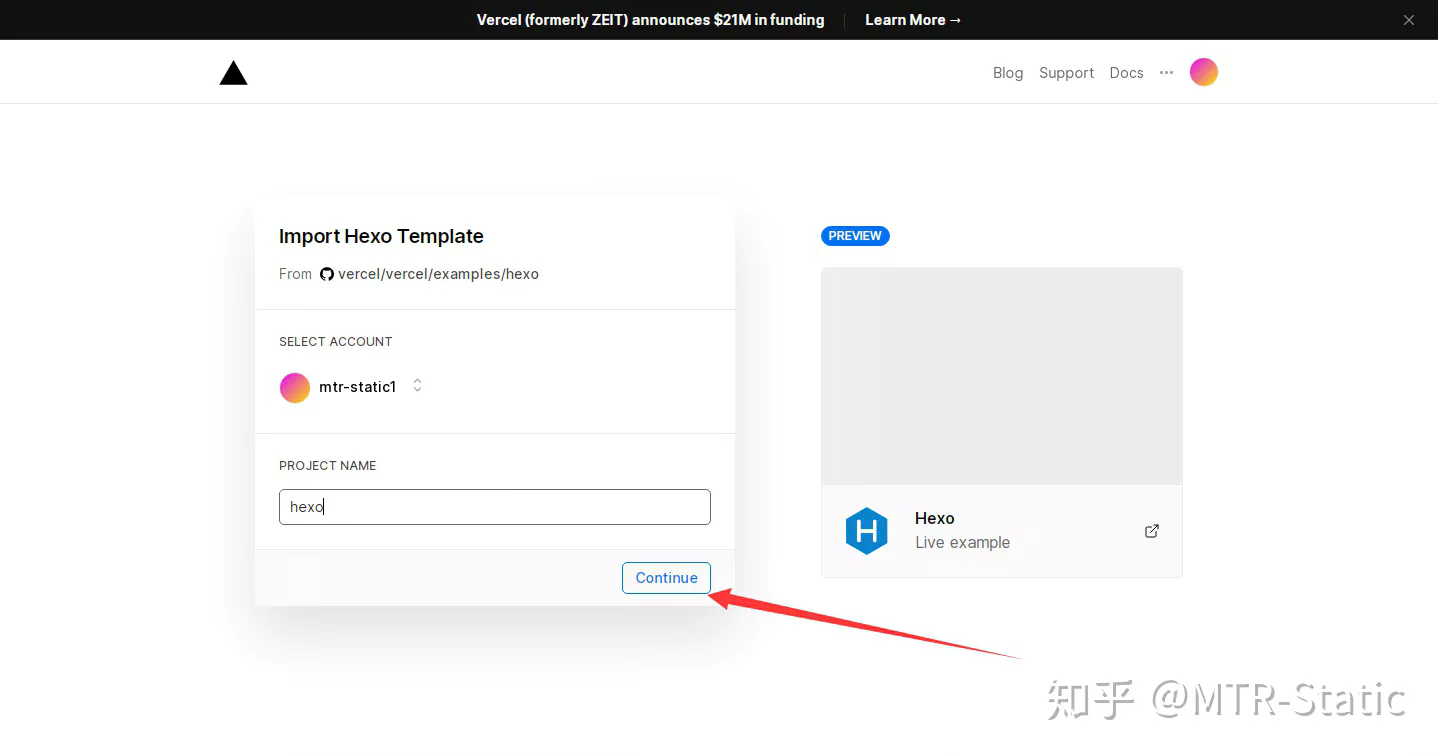1438x754 pixels.
Task: Open the Support page
Action: tap(1066, 73)
